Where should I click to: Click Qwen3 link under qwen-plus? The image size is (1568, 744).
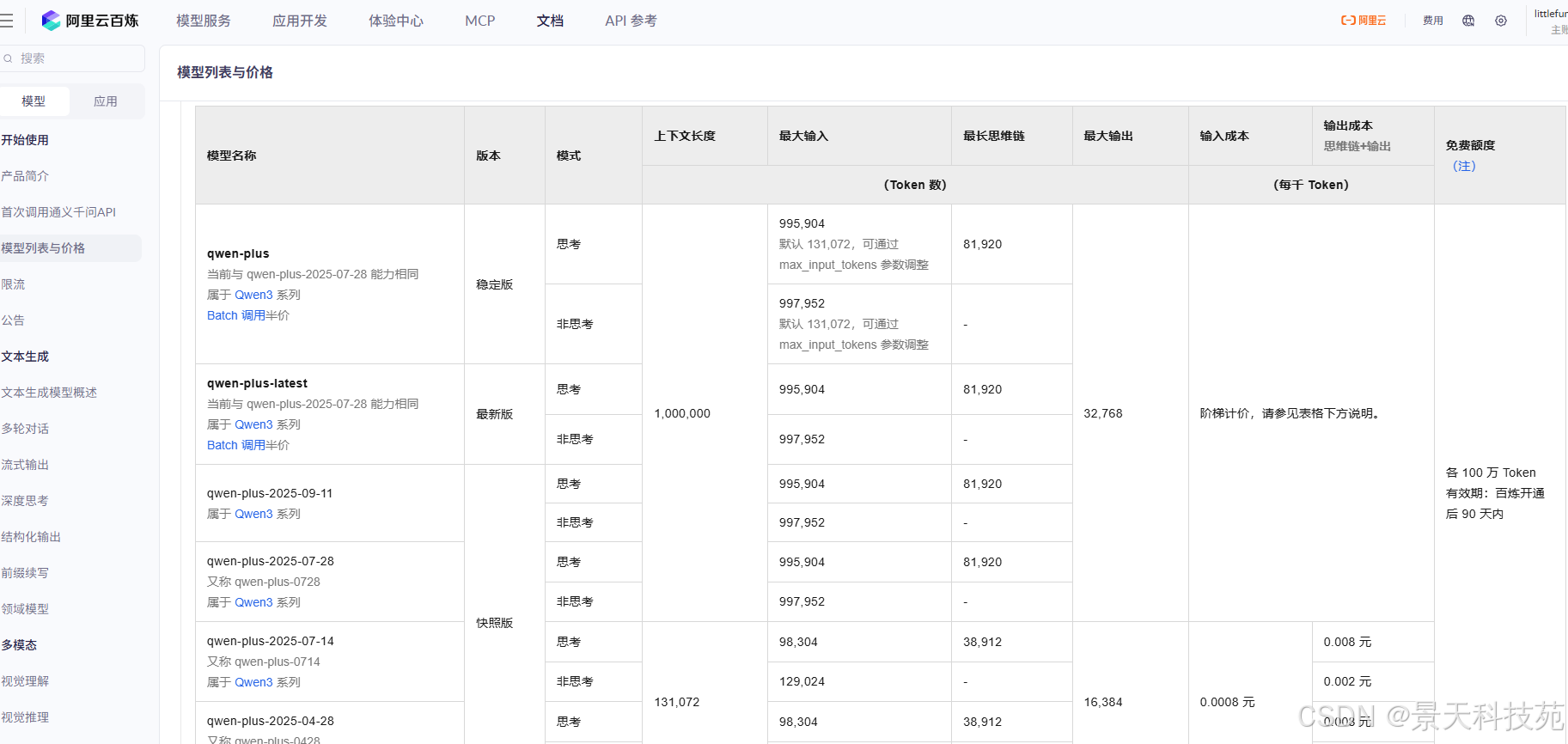pyautogui.click(x=253, y=295)
